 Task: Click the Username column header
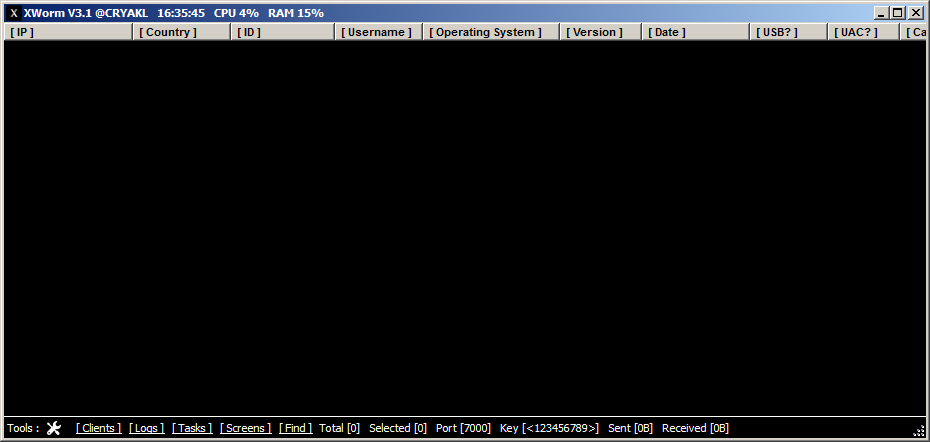coord(378,32)
